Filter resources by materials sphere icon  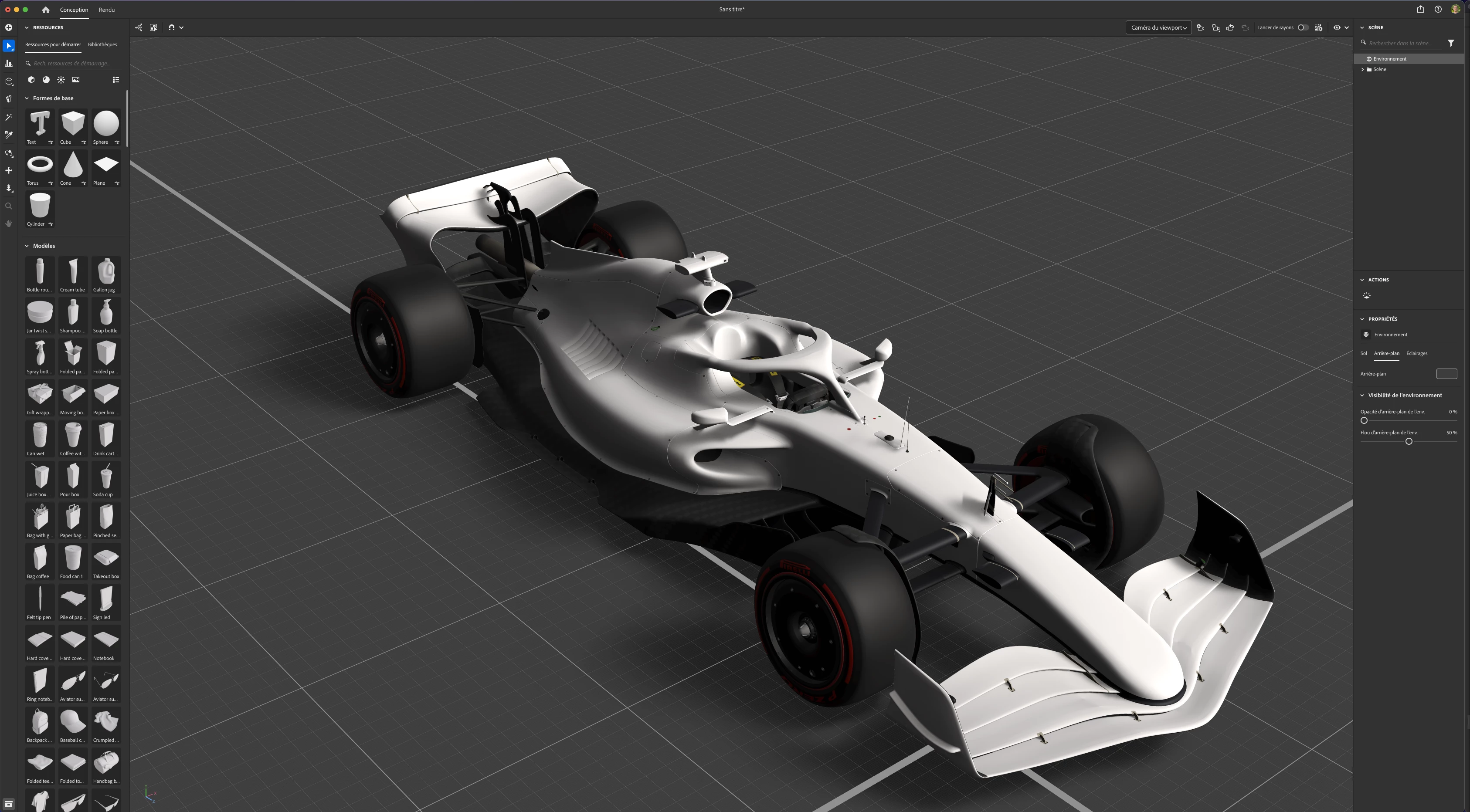coord(46,80)
